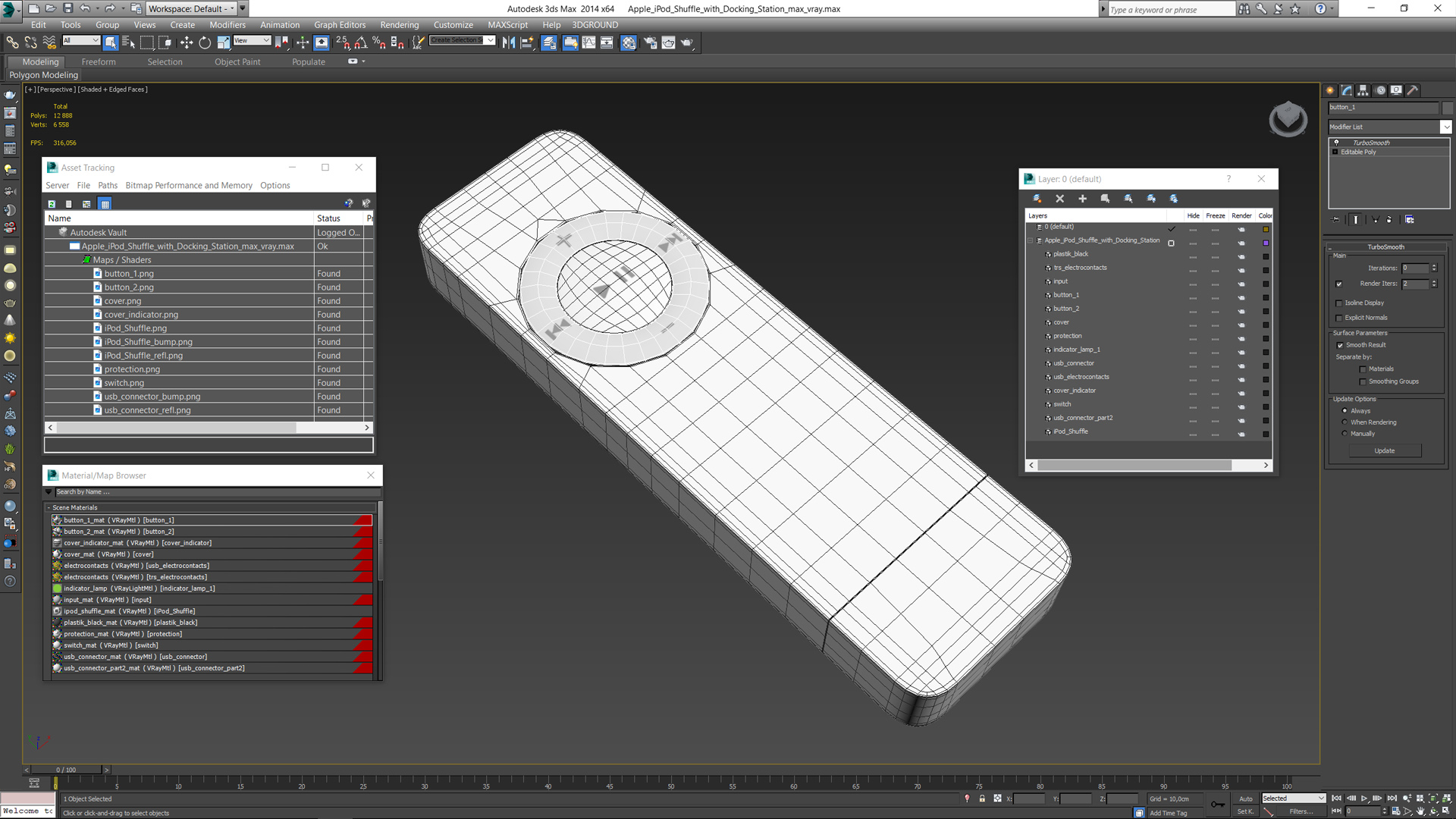Screen dimensions: 1456x819
Task: Open Bitmap Performance and Memory menu
Action: [x=189, y=186]
